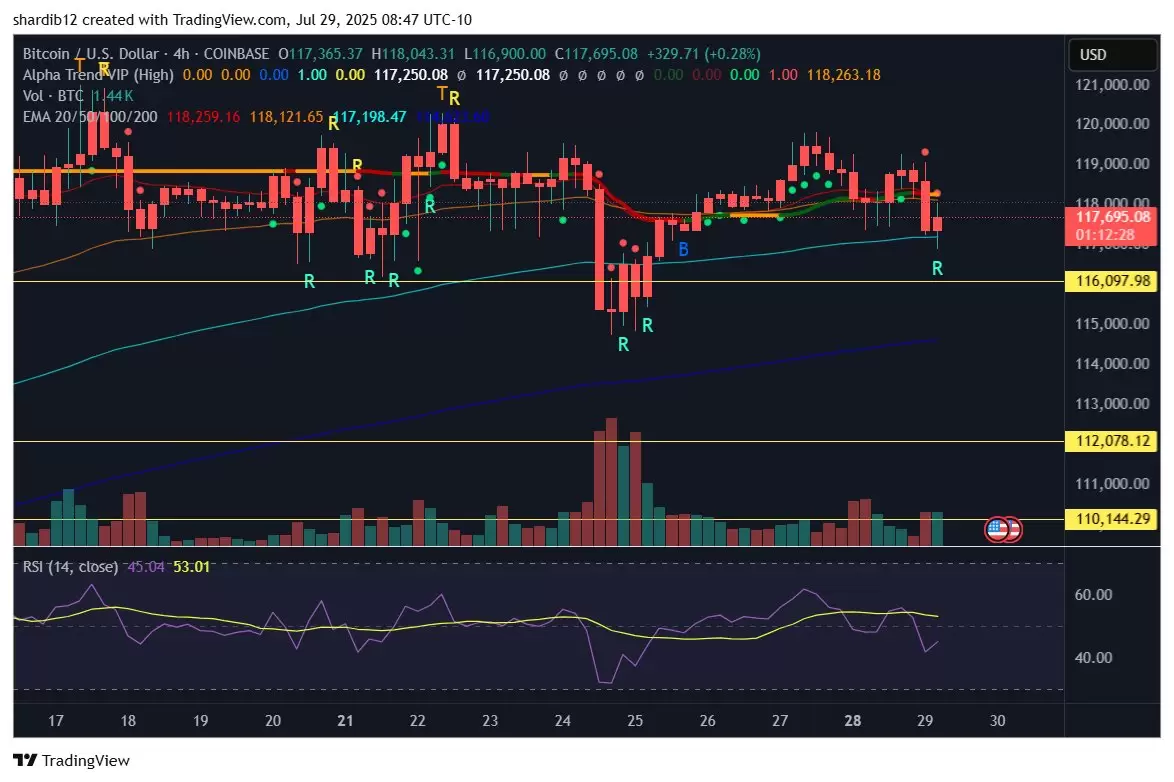Select the yellow 110,144.29 price level label
This screenshot has width=1174, height=782.
pos(1113,518)
